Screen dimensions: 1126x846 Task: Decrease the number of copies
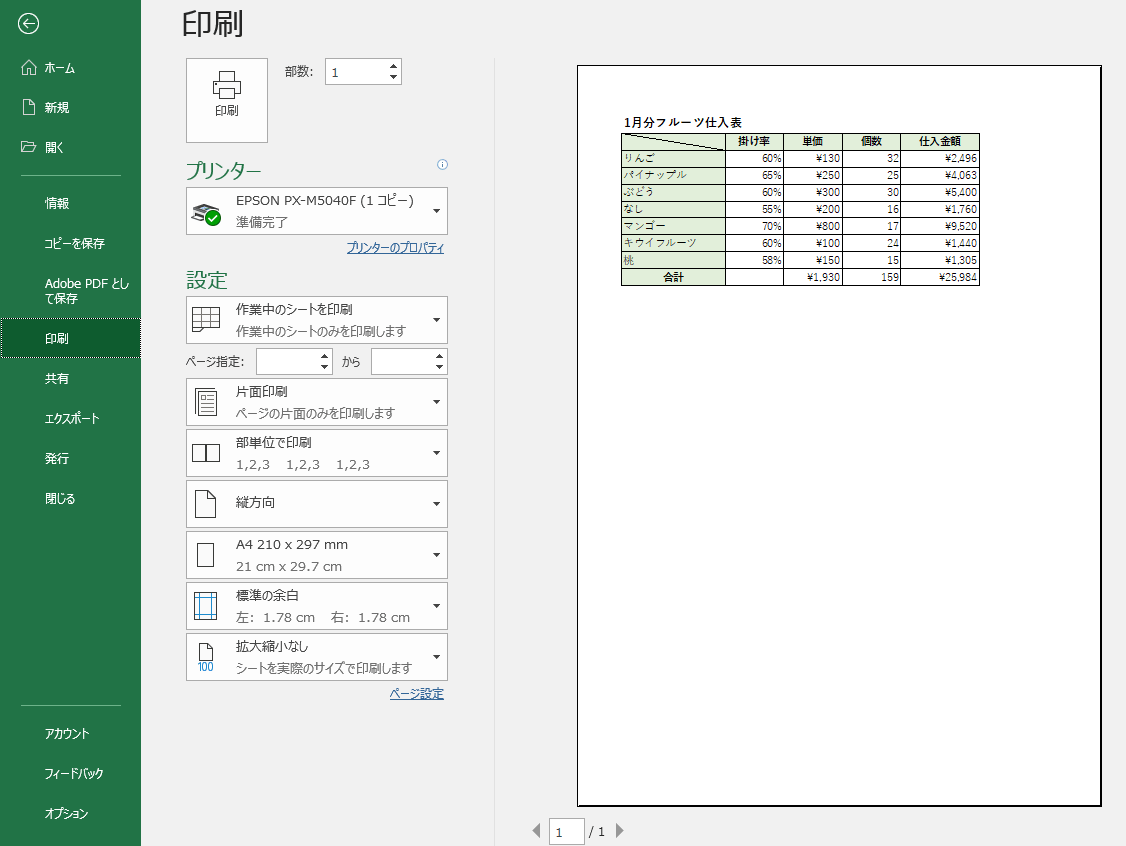coord(394,77)
